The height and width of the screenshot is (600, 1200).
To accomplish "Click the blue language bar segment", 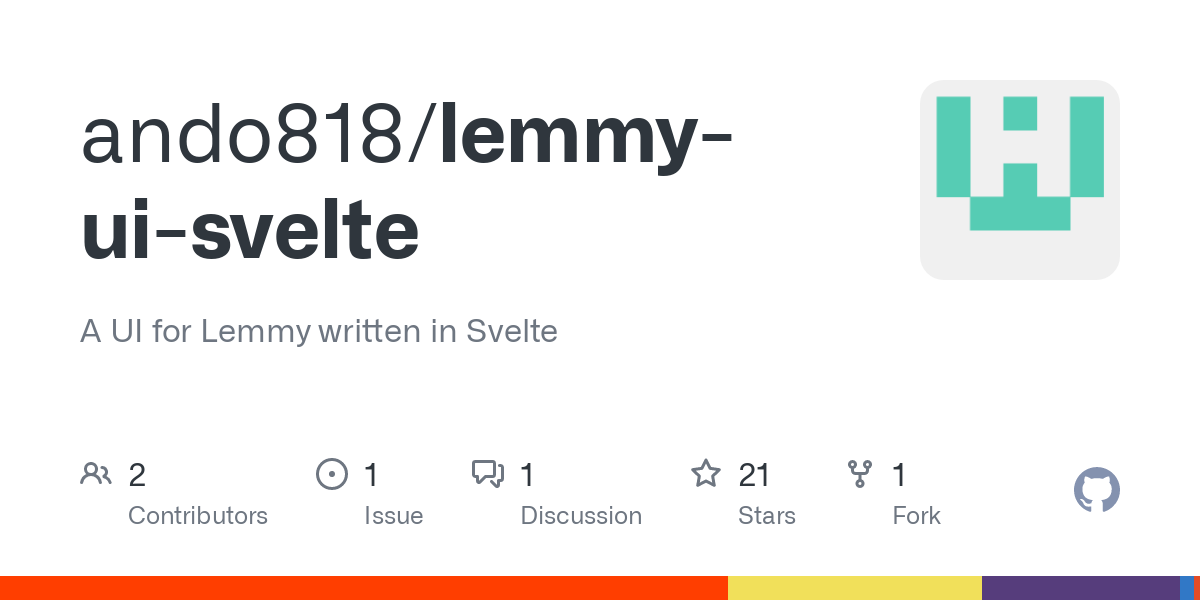I will point(1187,588).
